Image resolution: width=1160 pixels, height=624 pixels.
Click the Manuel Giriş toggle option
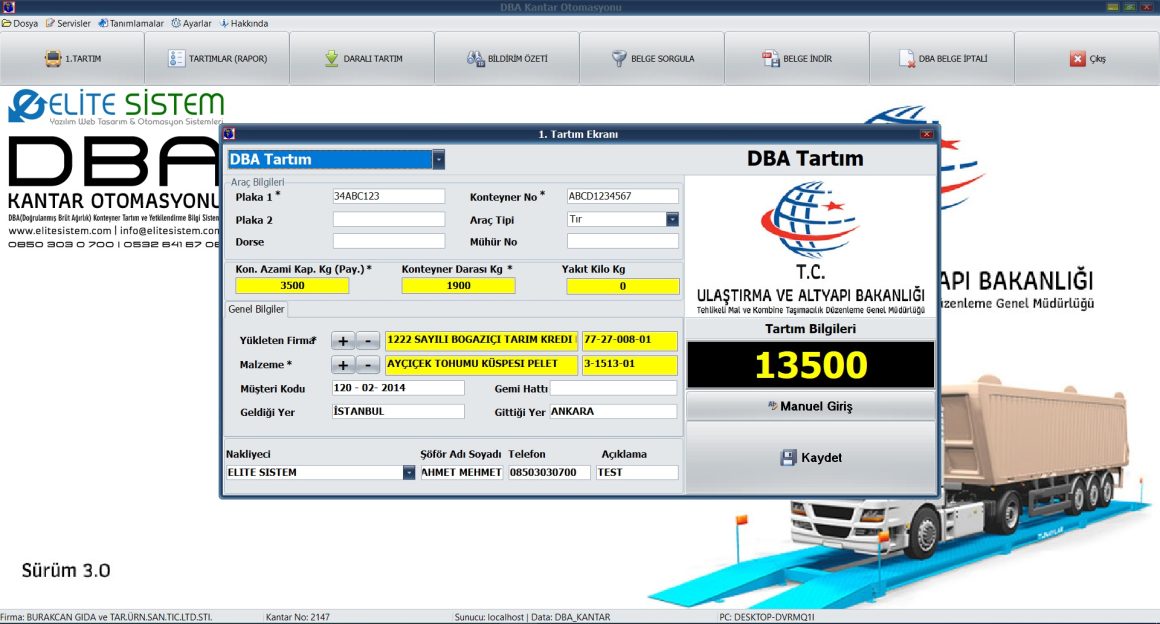point(808,406)
